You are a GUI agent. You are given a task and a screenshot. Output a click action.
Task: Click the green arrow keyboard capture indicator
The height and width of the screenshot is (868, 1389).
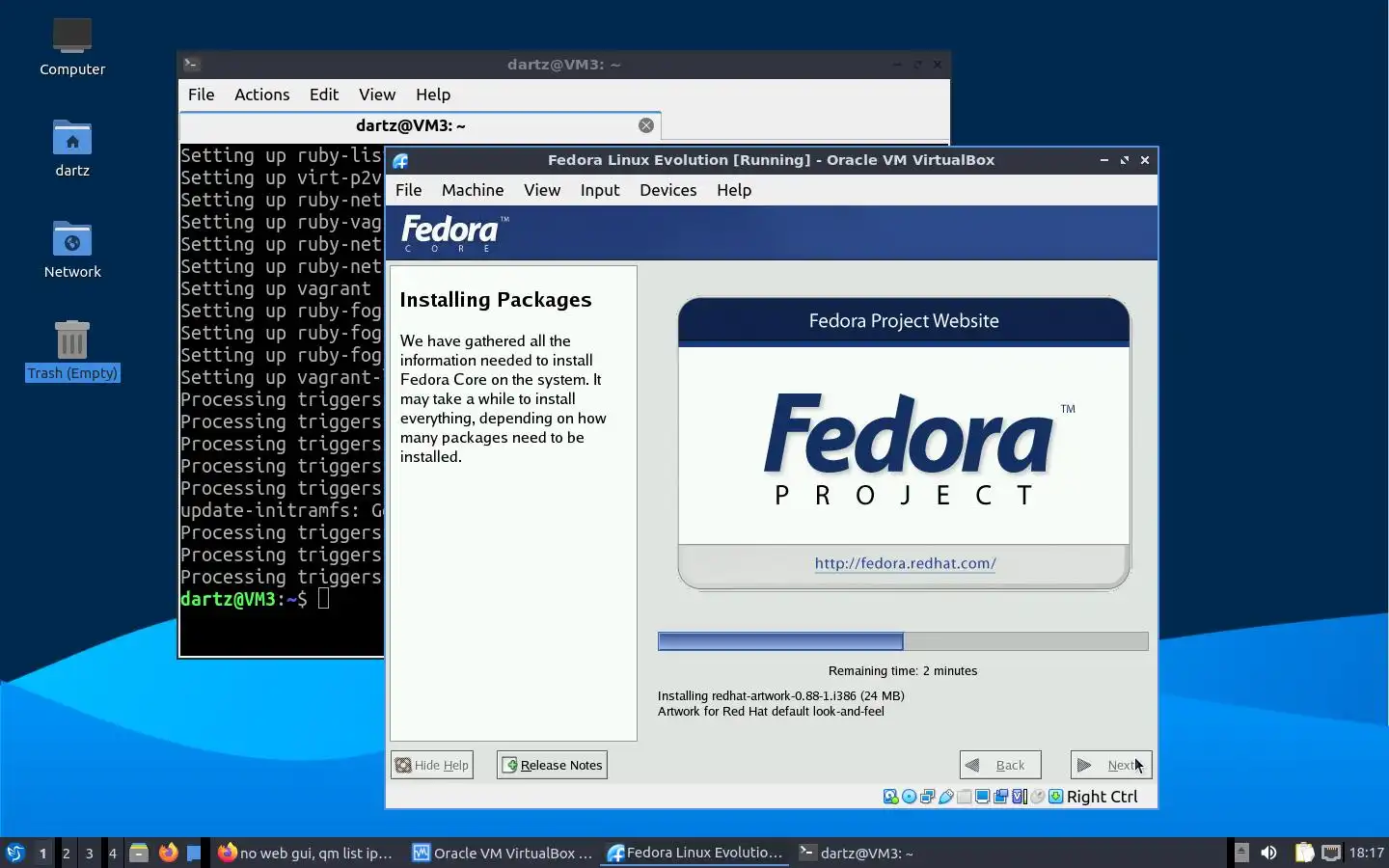click(1056, 797)
